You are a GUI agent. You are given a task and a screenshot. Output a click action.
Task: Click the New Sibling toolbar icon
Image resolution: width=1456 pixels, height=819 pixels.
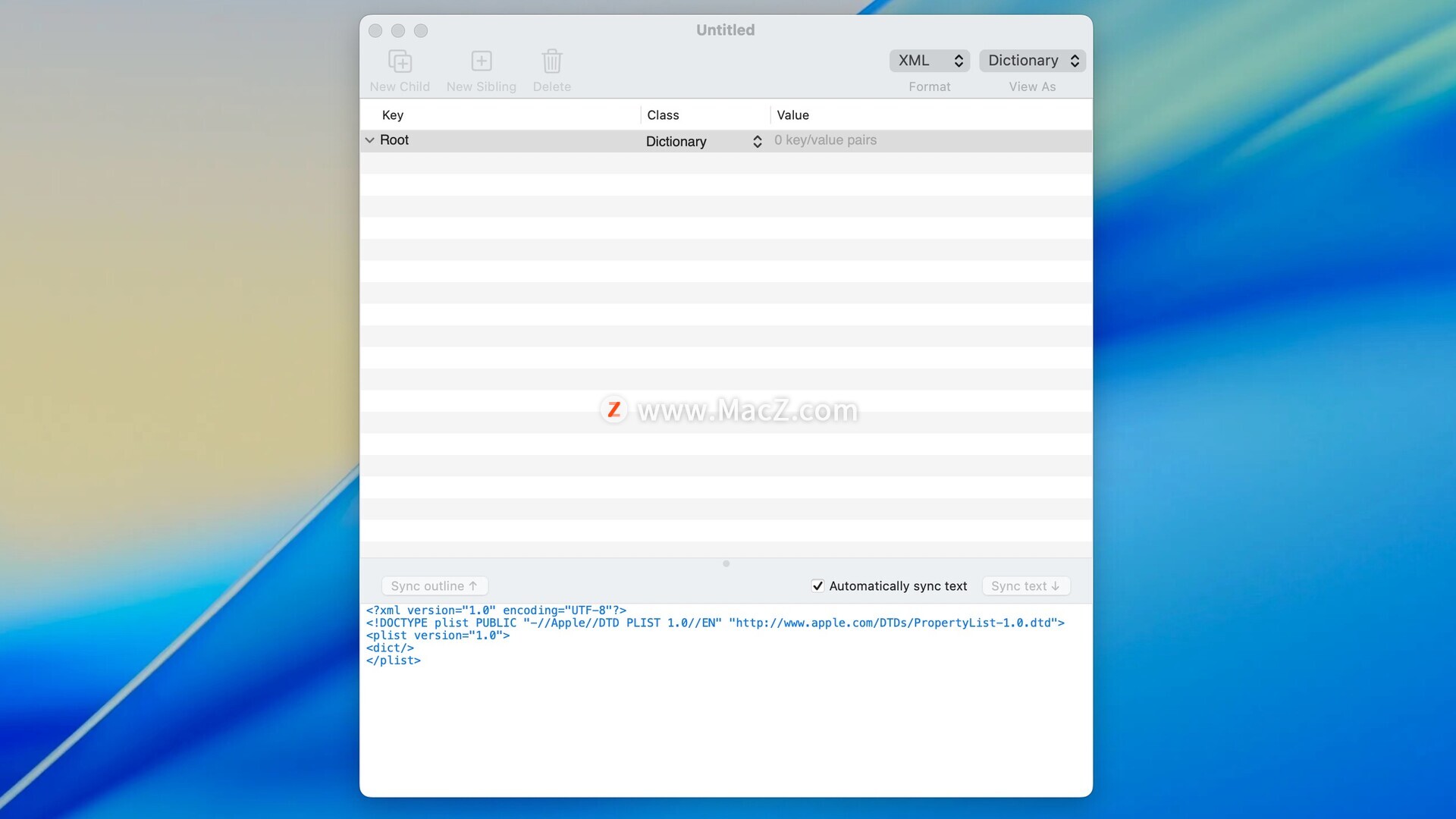(x=481, y=61)
